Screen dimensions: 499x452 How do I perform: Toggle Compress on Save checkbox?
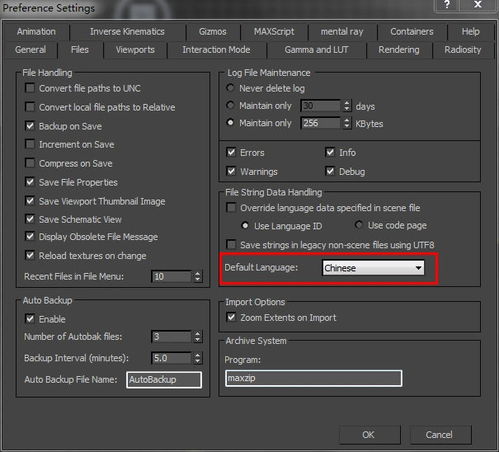[x=30, y=163]
